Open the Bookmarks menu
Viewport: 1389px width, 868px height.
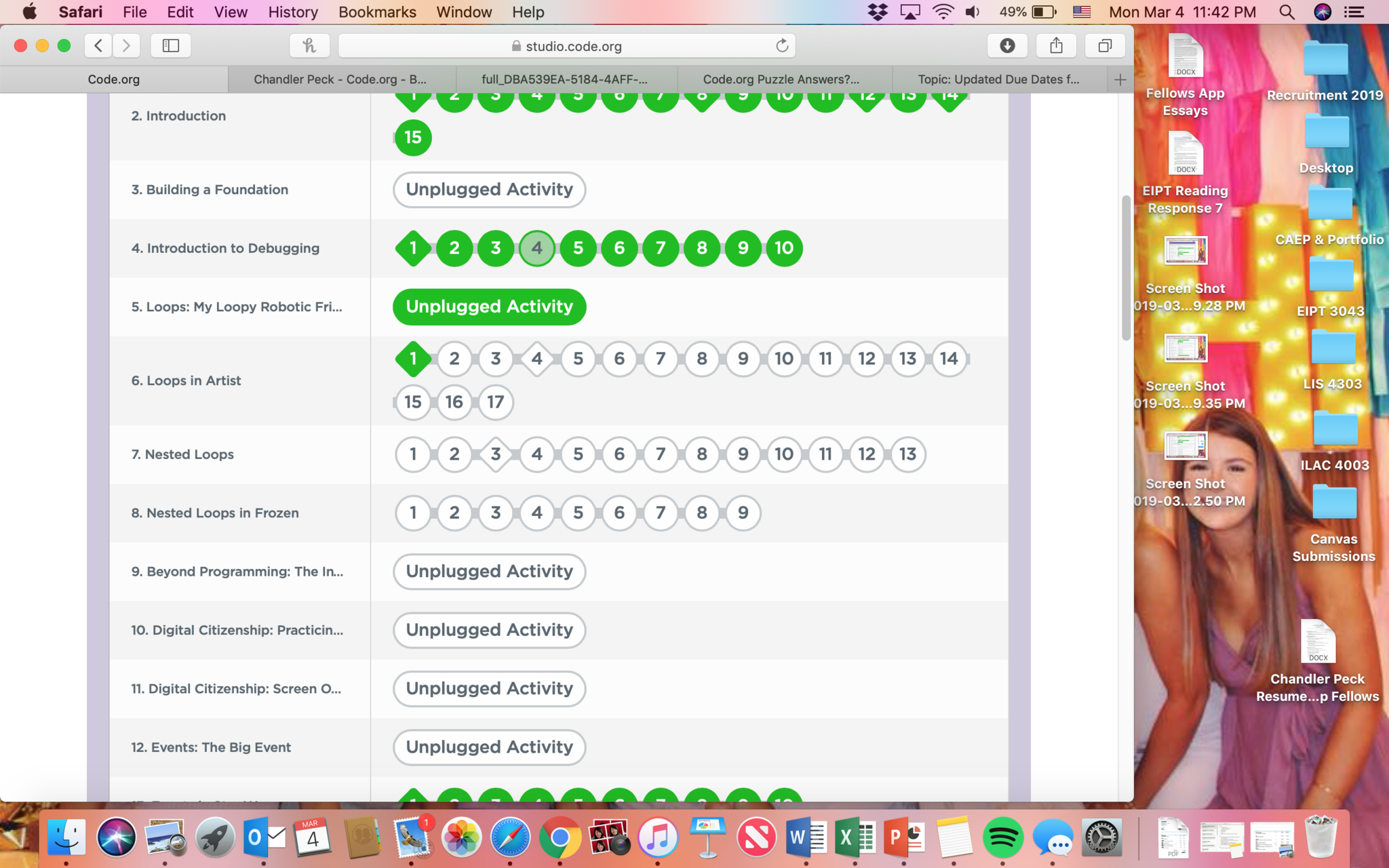[x=377, y=12]
